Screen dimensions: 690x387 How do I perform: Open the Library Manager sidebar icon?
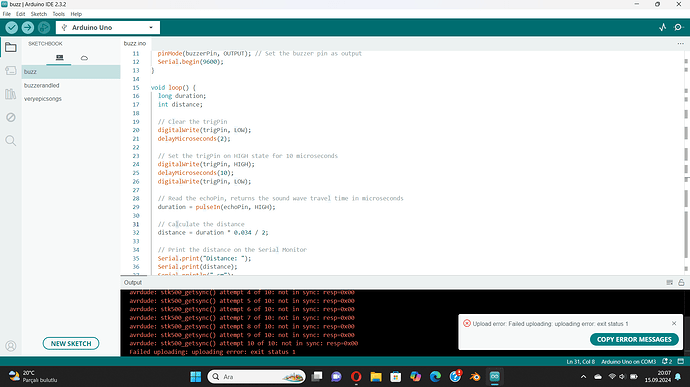tap(11, 94)
